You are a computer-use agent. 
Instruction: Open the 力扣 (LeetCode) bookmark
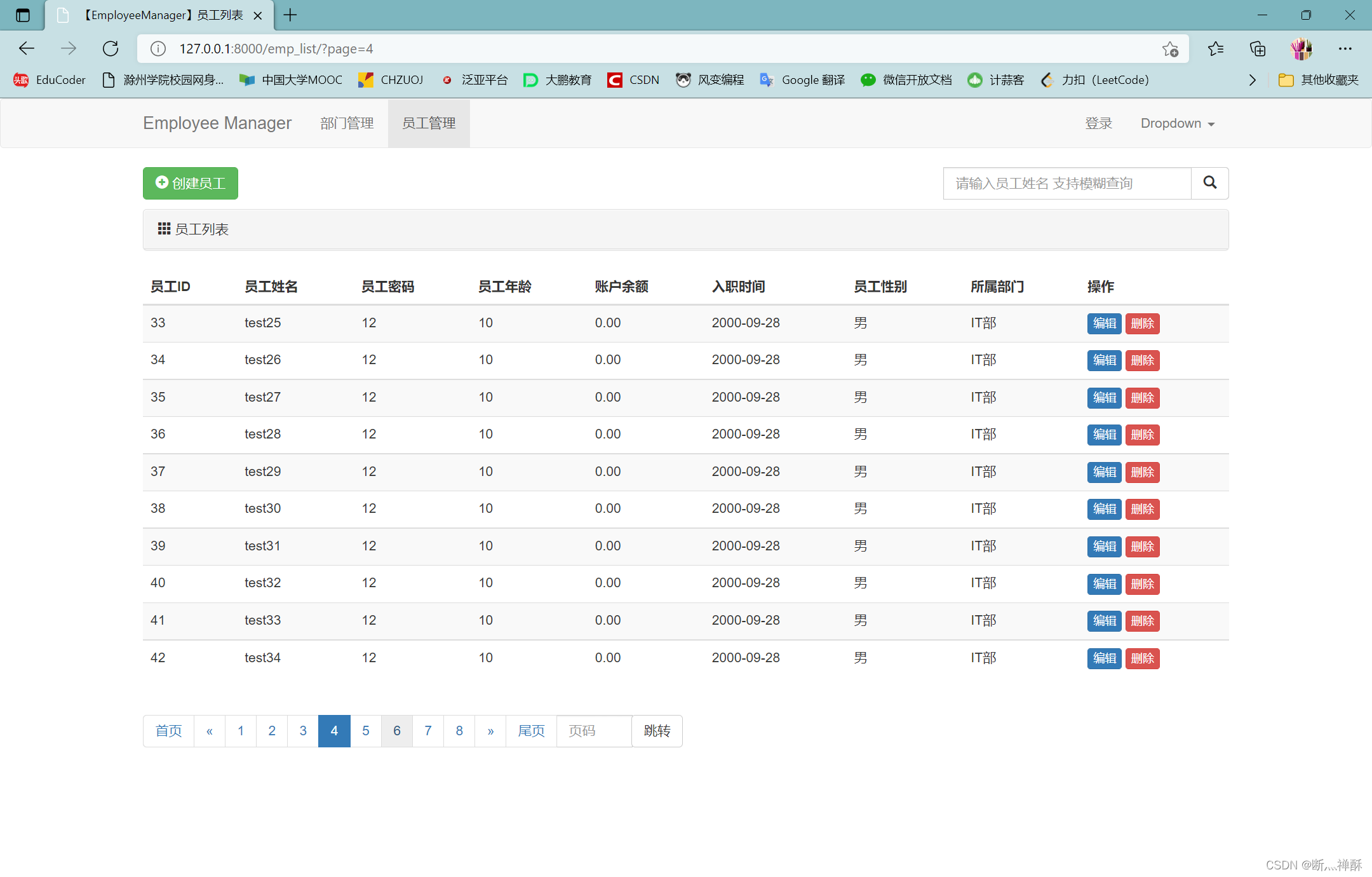(x=1096, y=80)
